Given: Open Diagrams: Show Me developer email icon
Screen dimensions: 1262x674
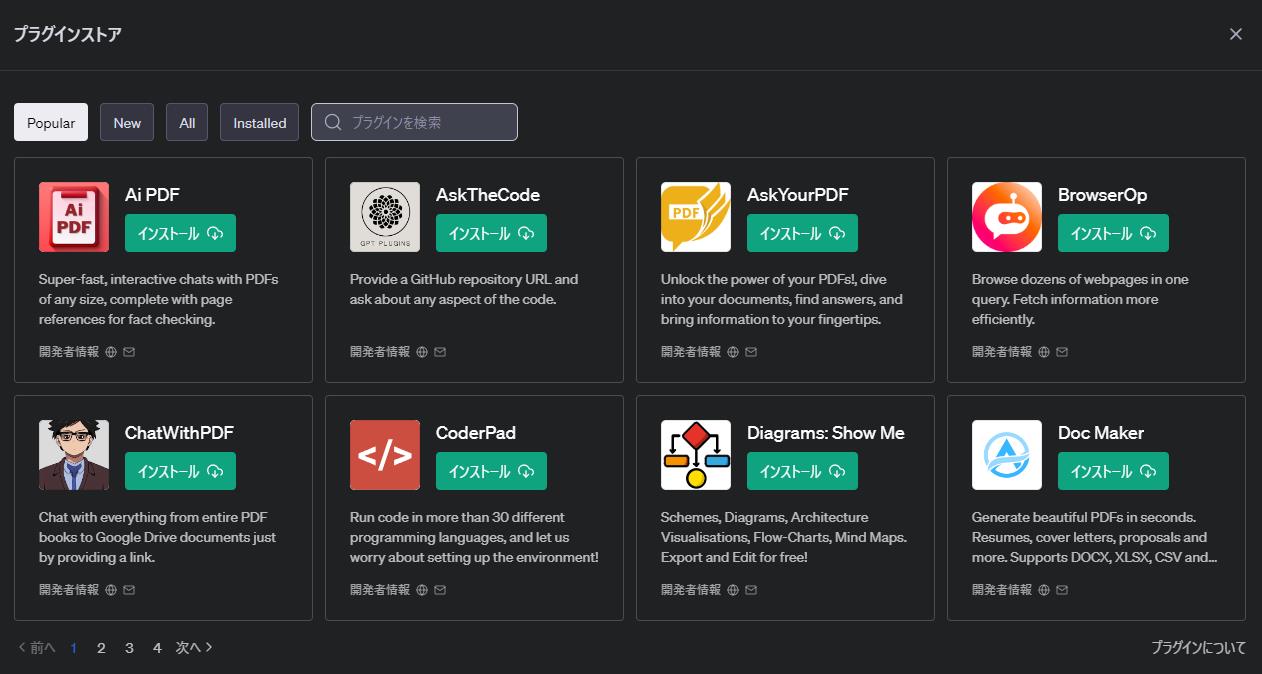Looking at the screenshot, I should (x=751, y=590).
